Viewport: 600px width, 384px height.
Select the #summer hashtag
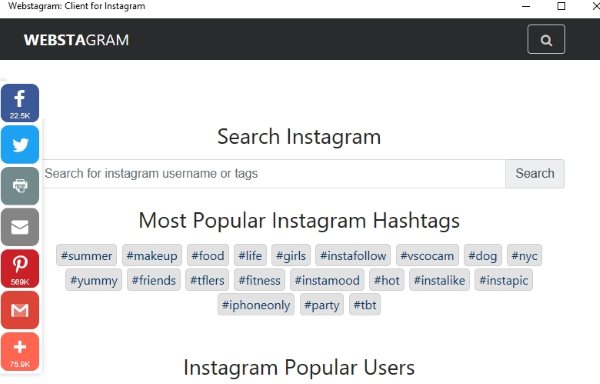pos(86,255)
